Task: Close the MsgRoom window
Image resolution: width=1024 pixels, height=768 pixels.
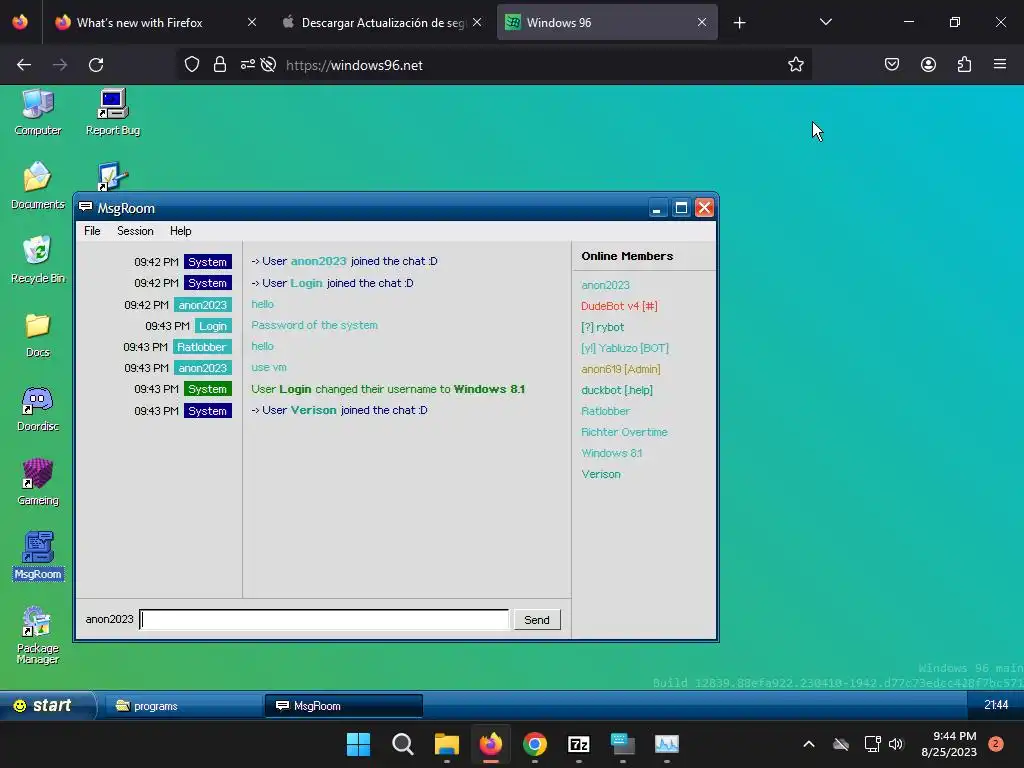Action: (x=704, y=208)
